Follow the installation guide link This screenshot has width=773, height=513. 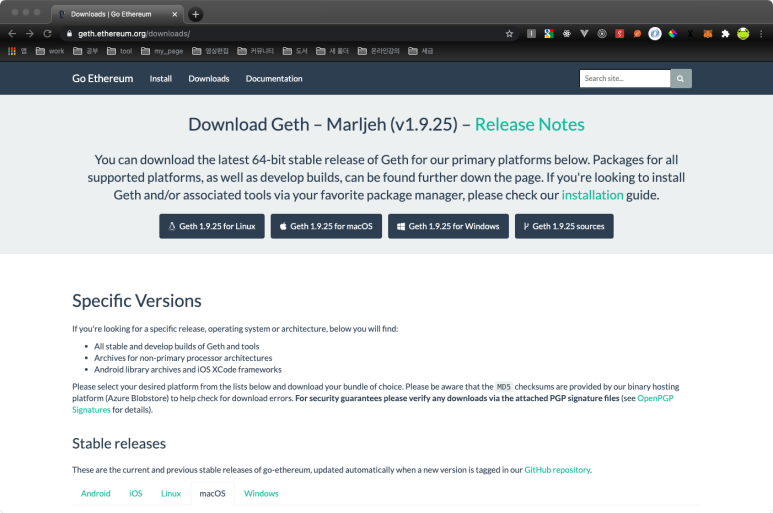(x=592, y=195)
